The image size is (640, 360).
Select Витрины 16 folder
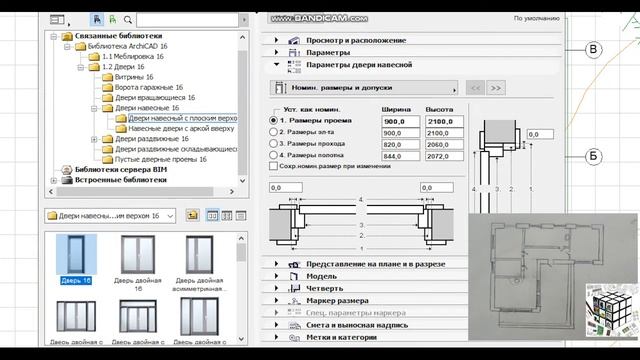coord(134,77)
